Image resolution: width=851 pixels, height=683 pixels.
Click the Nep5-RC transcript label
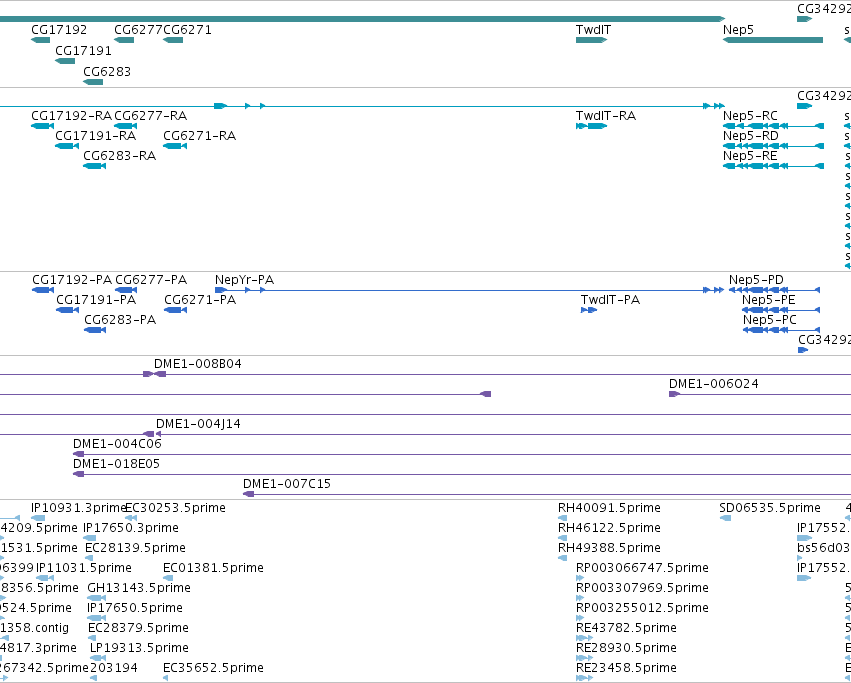[750, 116]
